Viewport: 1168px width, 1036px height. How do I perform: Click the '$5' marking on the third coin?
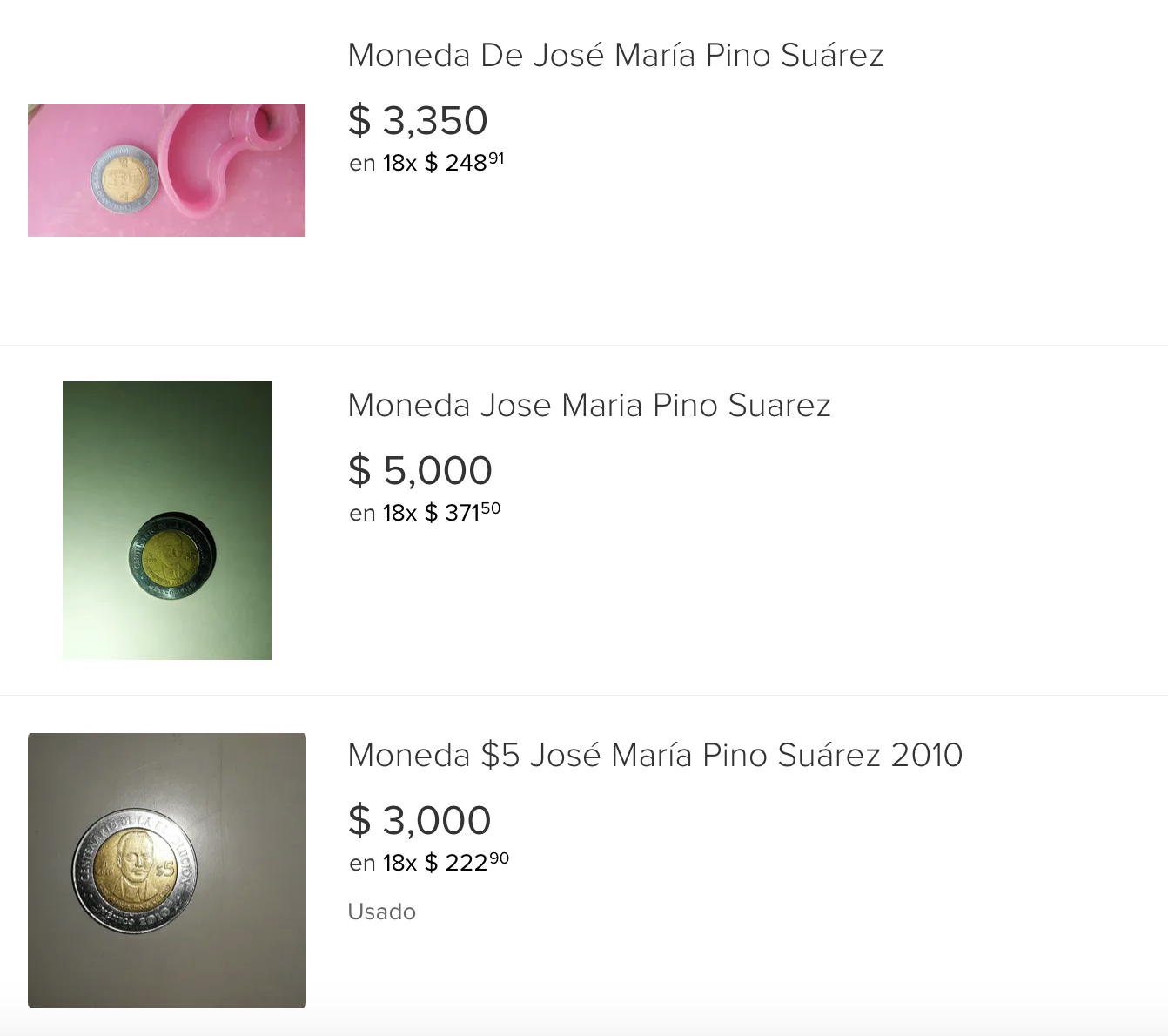click(x=164, y=869)
